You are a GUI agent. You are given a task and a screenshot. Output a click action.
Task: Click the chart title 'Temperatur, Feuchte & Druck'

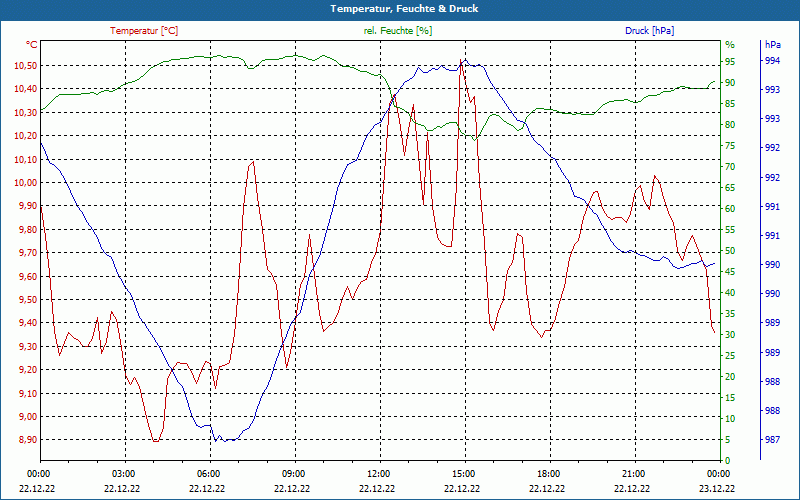pos(404,9)
